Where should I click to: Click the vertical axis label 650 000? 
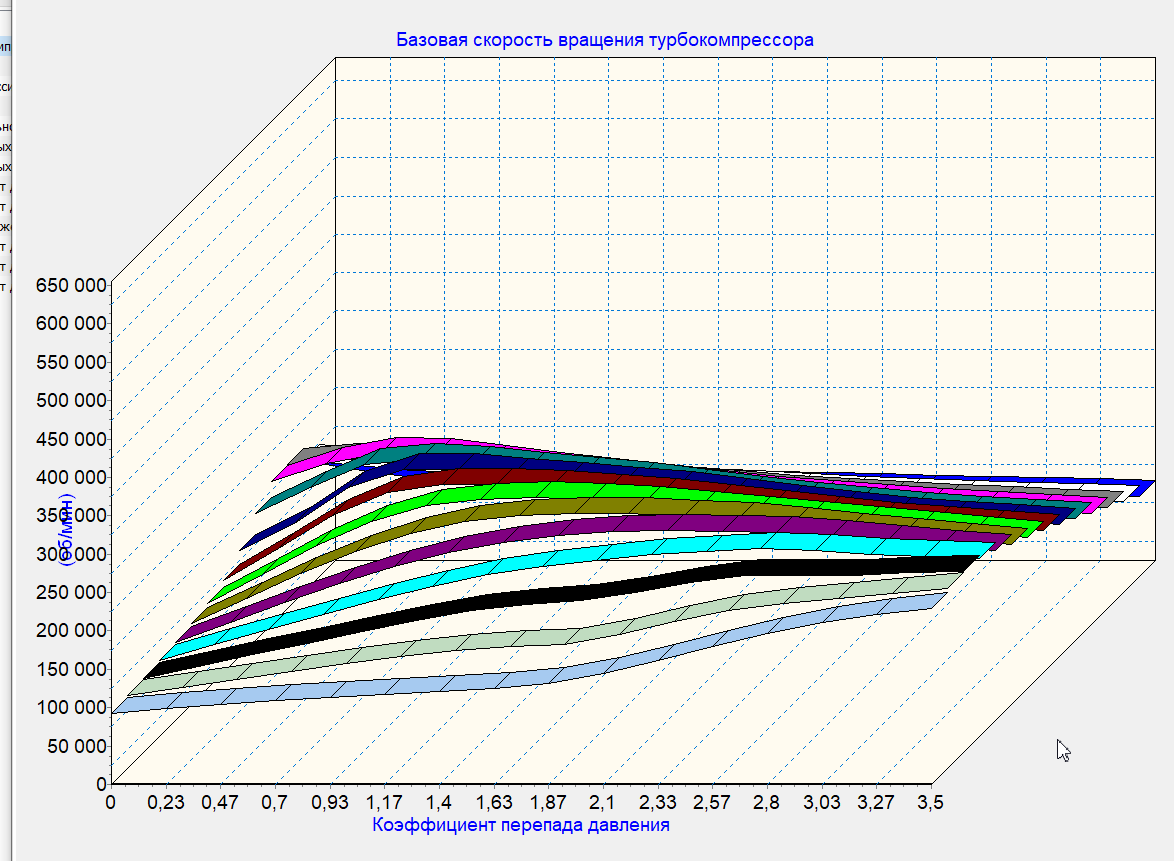(x=70, y=285)
